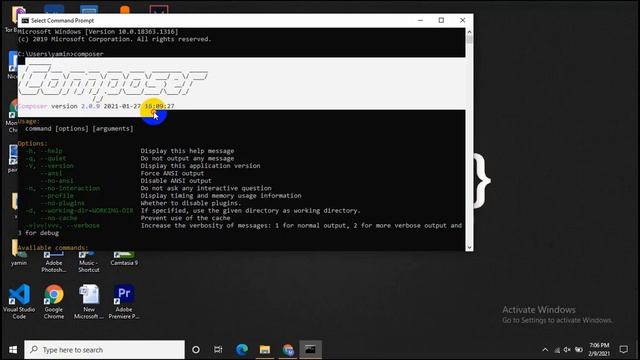The image size is (640, 360).
Task: Click 'Do not ask any interactive question'
Action: click(x=206, y=188)
